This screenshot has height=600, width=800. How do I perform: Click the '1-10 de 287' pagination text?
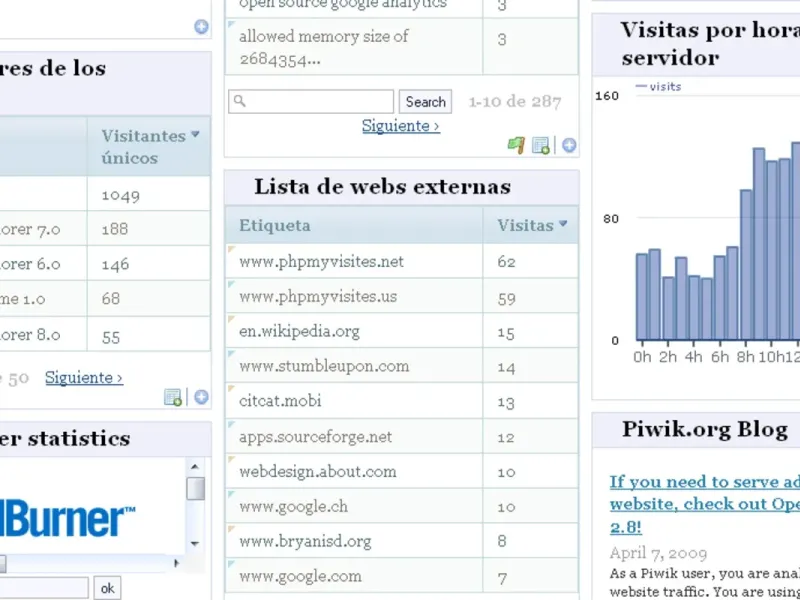(x=515, y=102)
